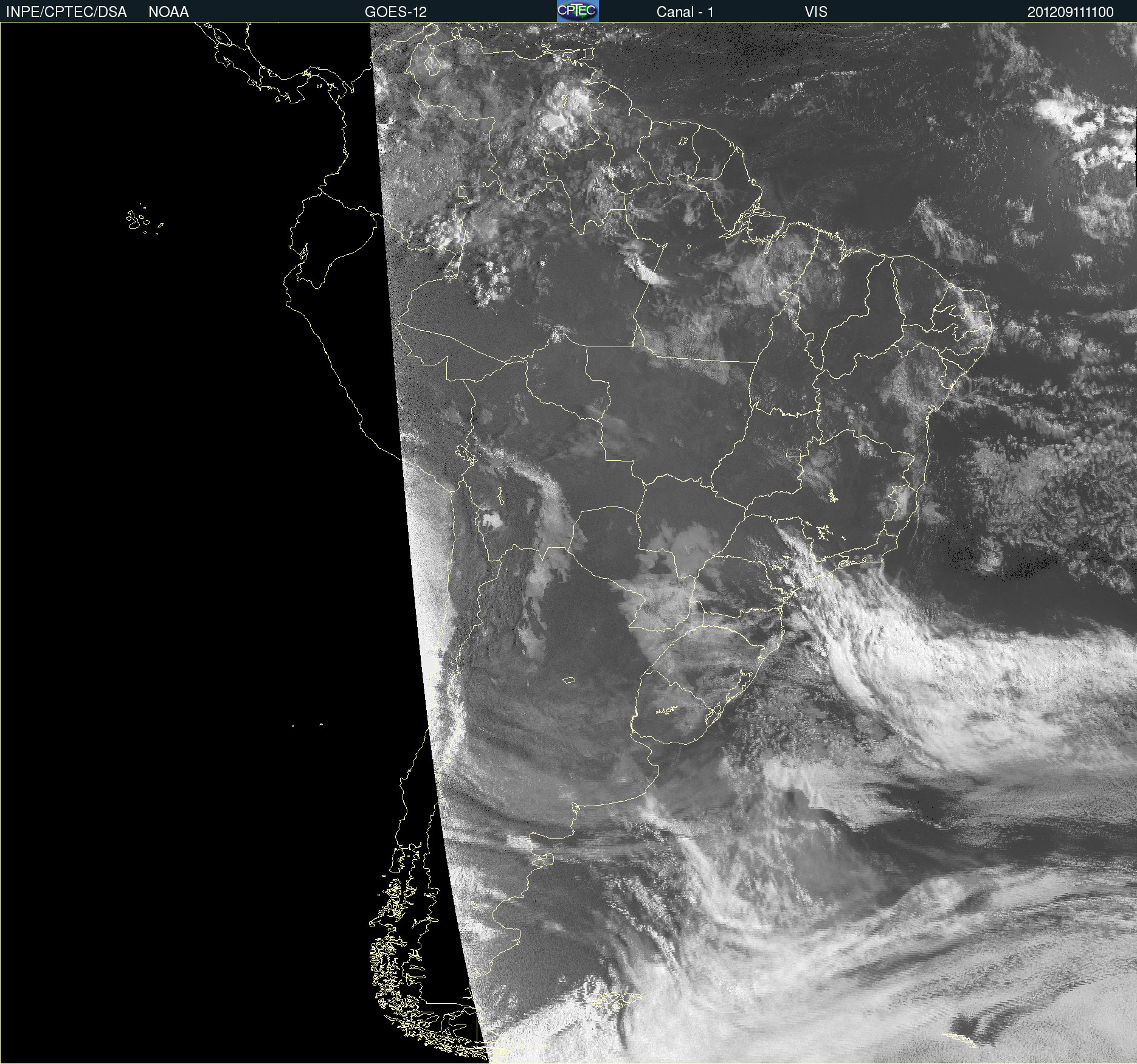Click the 201209111100 timestamp
The image size is (1137, 1064).
point(1071,12)
